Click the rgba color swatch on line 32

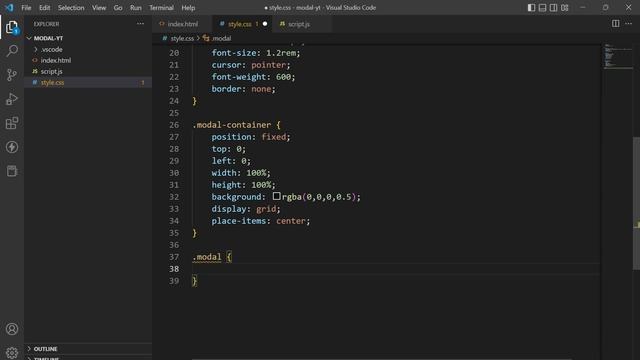[x=276, y=196]
